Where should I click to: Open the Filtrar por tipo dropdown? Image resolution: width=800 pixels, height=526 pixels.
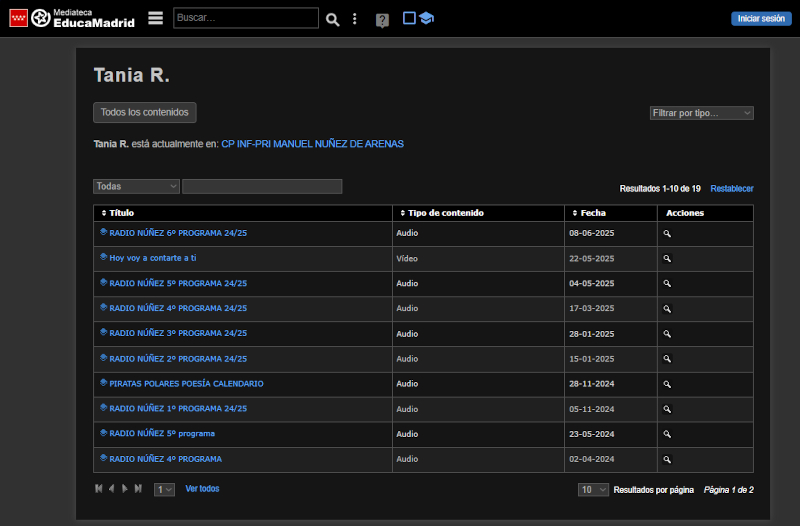coord(701,113)
